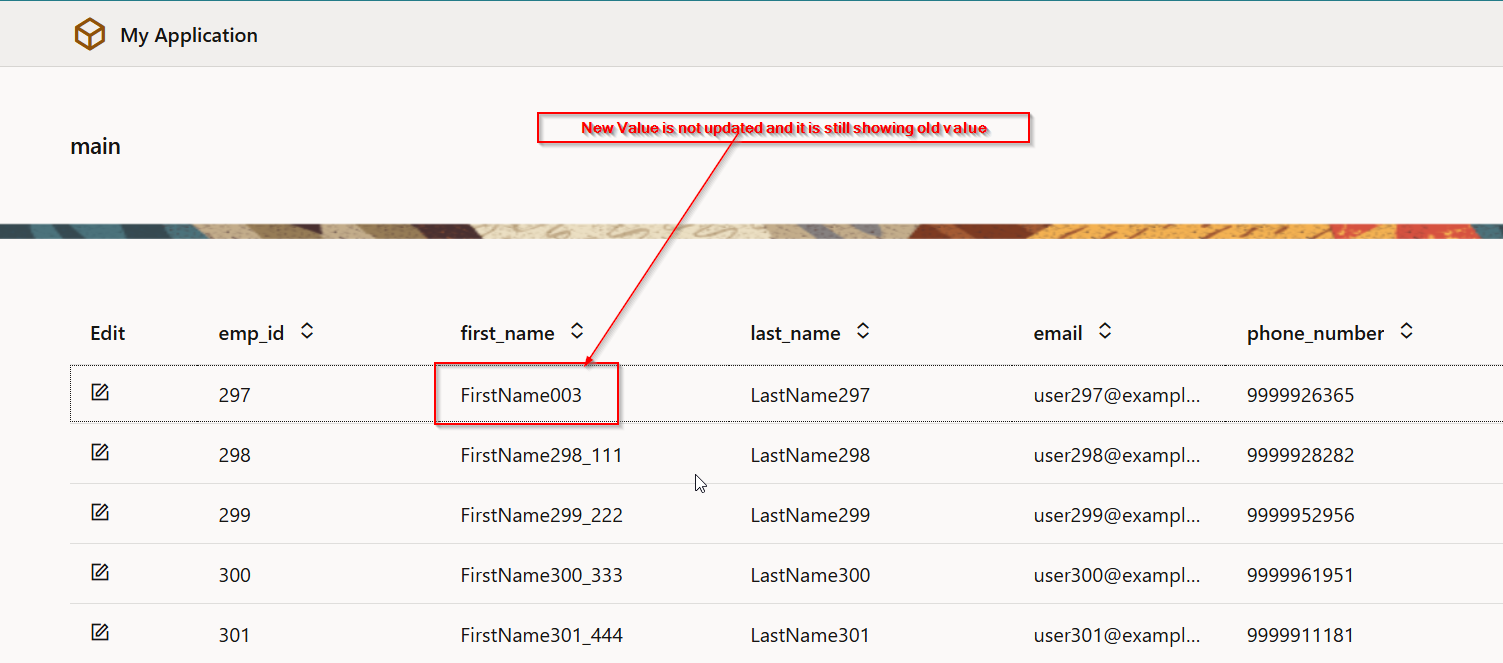Image resolution: width=1503 pixels, height=663 pixels.
Task: Click the LastName299 cell
Action: click(810, 515)
